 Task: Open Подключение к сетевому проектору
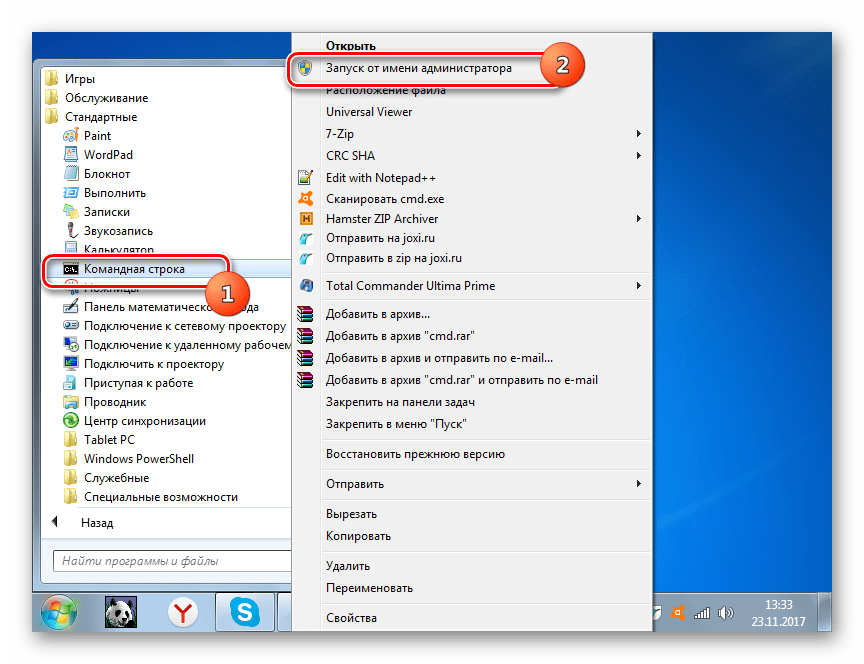(175, 326)
